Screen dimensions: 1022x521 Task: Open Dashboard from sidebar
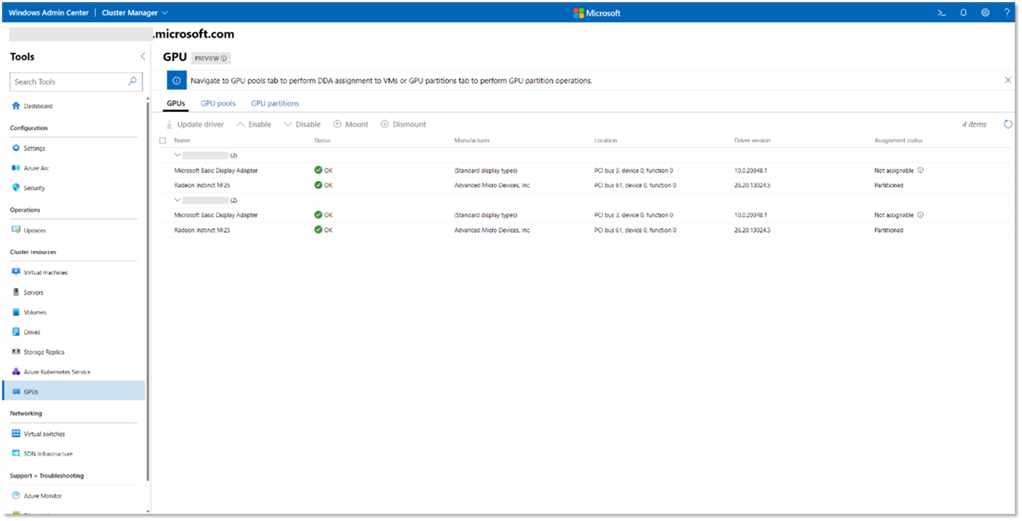[38, 106]
